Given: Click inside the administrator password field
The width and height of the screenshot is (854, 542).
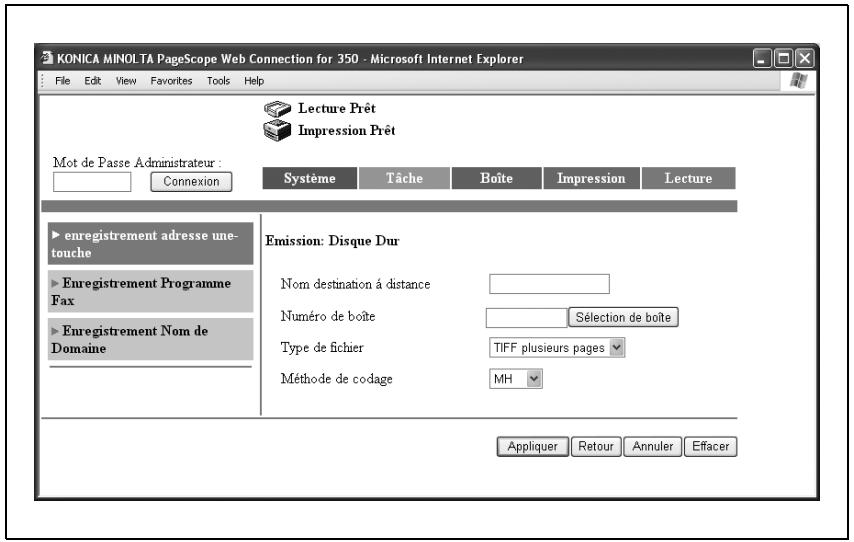Looking at the screenshot, I should pos(92,182).
